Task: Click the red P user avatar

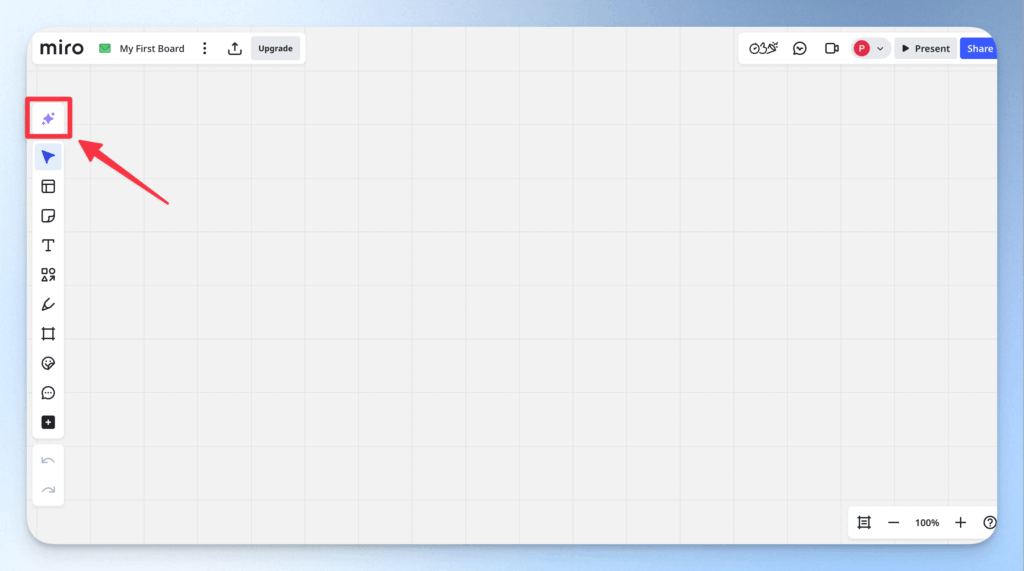Action: (861, 48)
